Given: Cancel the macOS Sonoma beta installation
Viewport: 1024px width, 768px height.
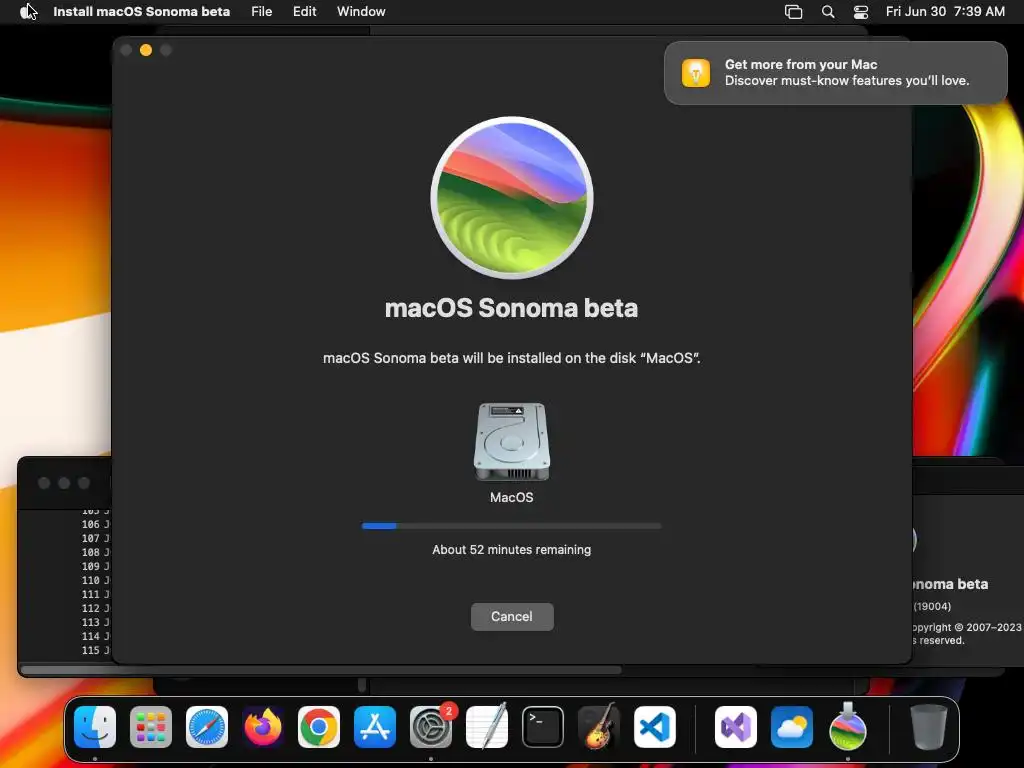Looking at the screenshot, I should [x=512, y=616].
